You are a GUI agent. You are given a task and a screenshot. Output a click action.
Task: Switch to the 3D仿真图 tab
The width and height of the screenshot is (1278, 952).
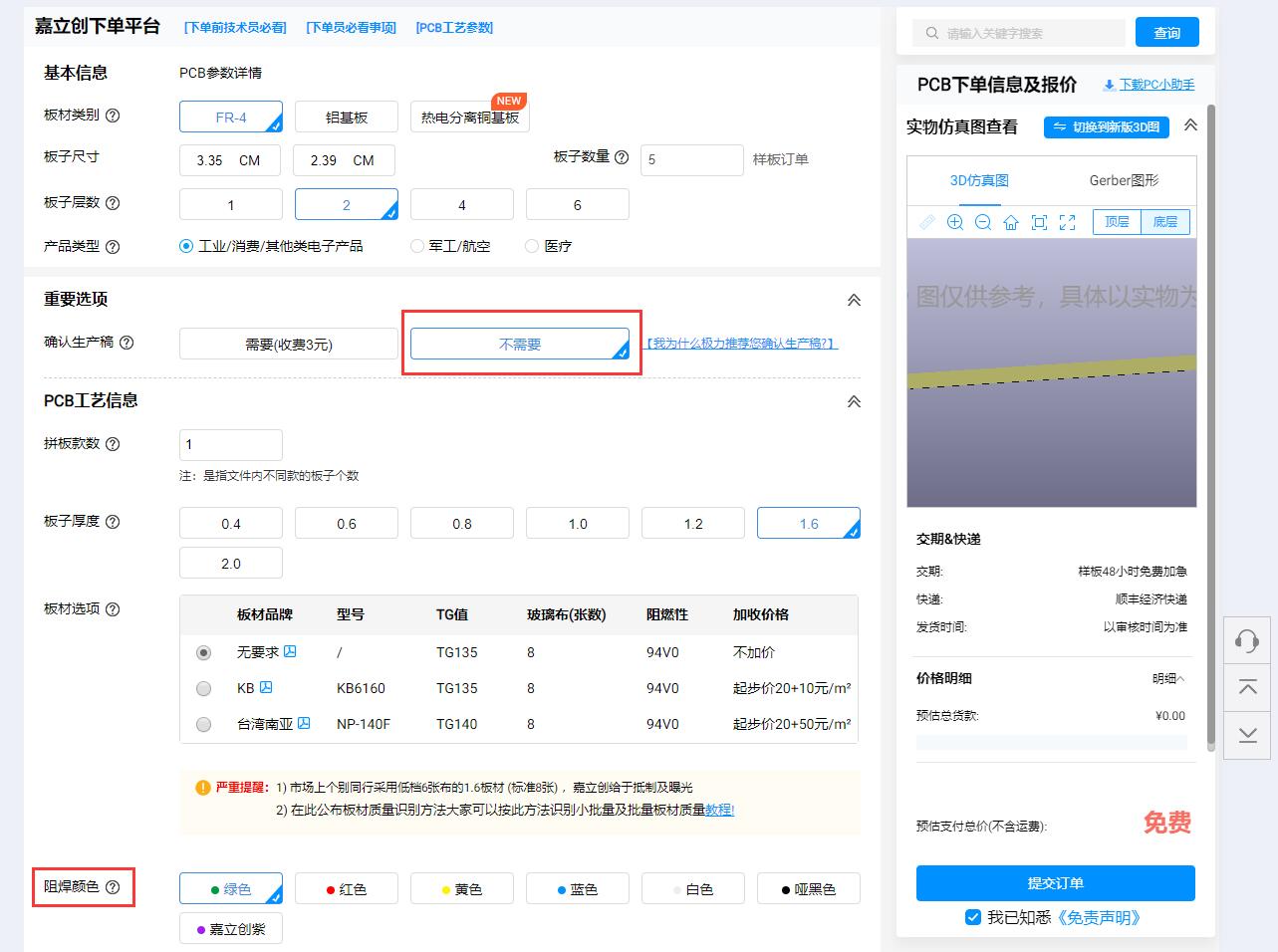[x=979, y=180]
